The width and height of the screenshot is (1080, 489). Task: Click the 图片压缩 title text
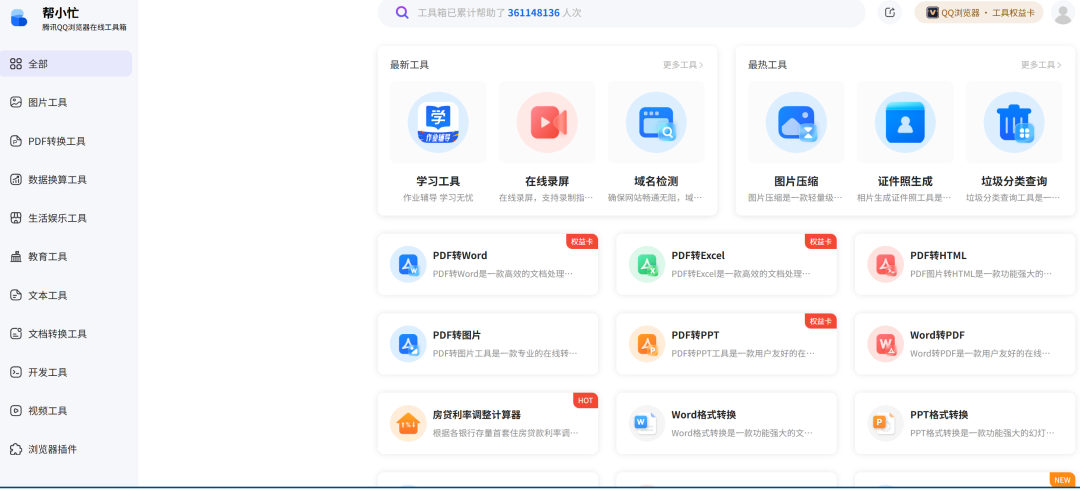tap(796, 181)
